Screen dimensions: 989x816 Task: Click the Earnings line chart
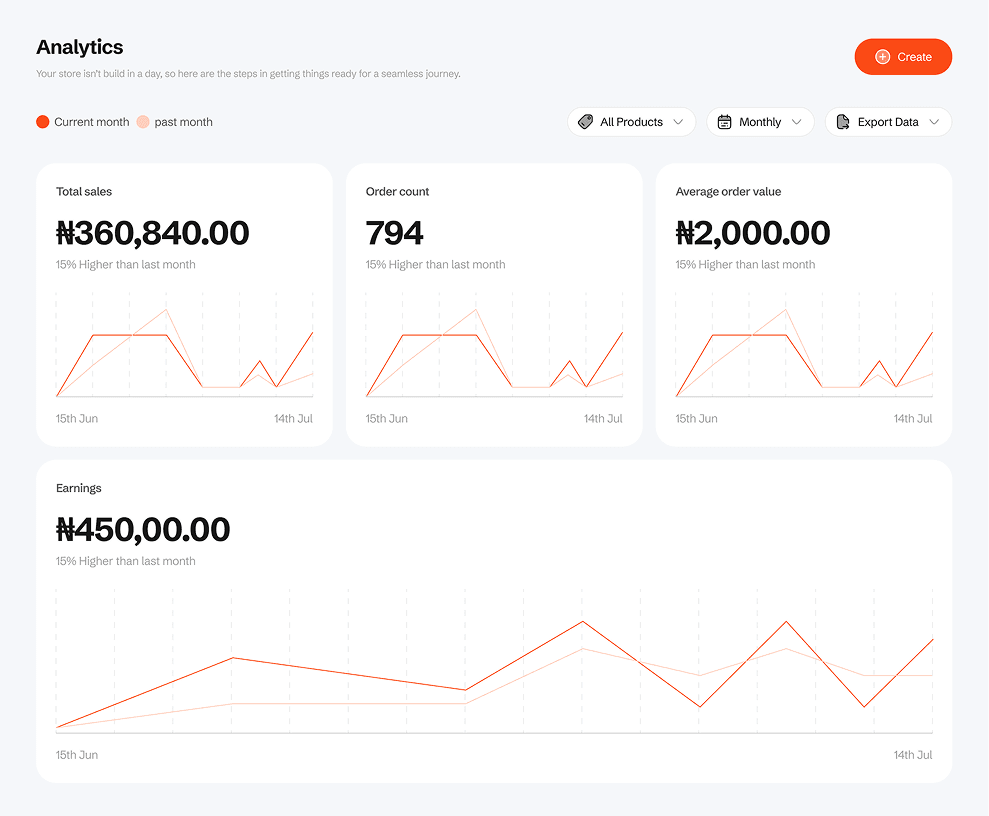[494, 665]
